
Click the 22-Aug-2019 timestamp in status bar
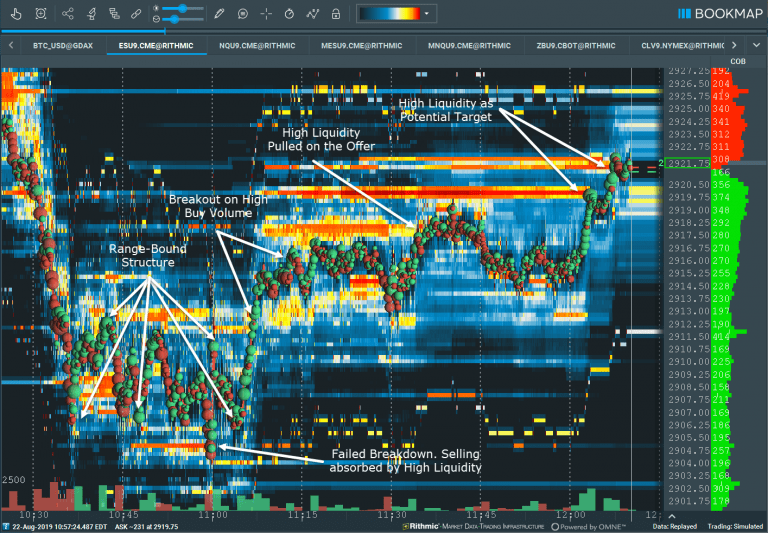coord(60,527)
